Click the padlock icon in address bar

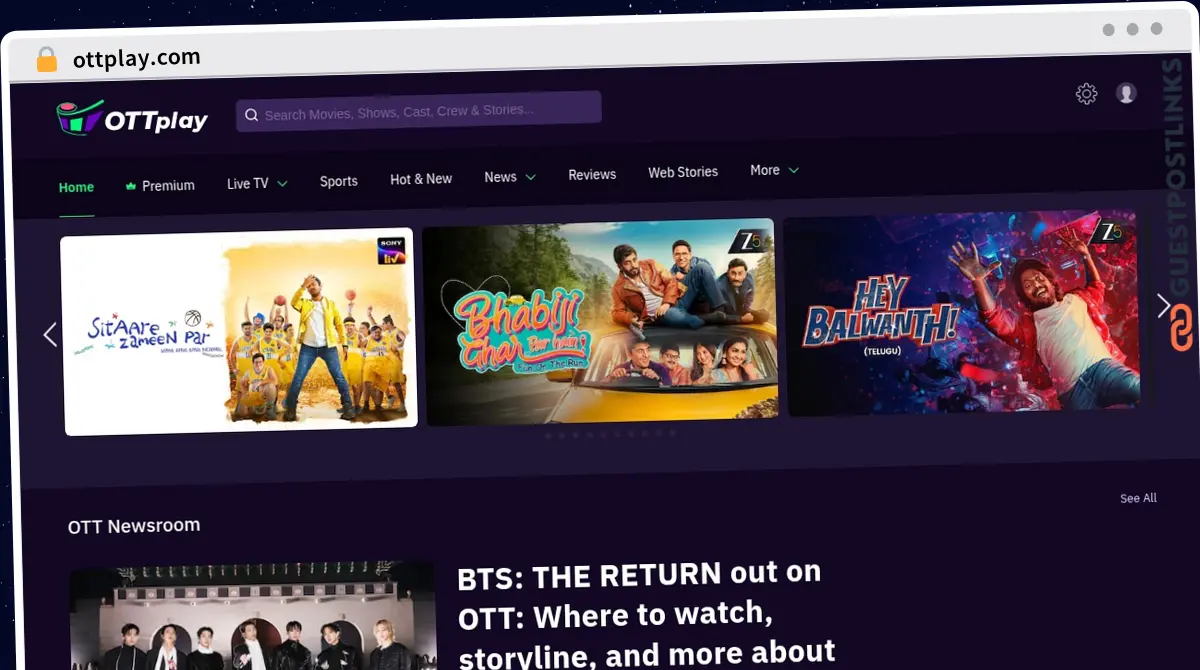[x=47, y=59]
